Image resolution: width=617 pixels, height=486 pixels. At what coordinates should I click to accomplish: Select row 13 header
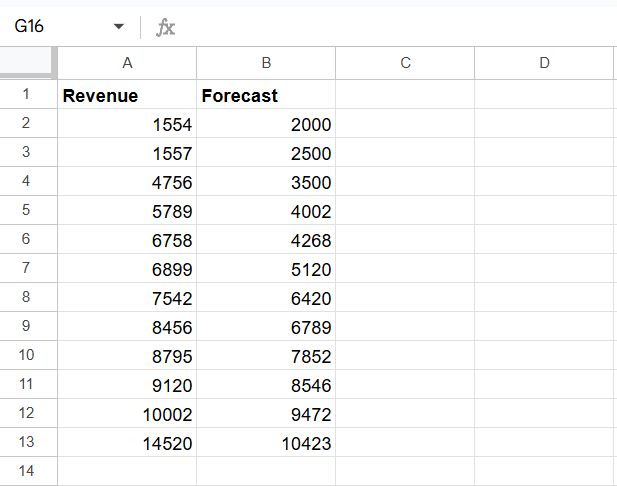(26, 442)
